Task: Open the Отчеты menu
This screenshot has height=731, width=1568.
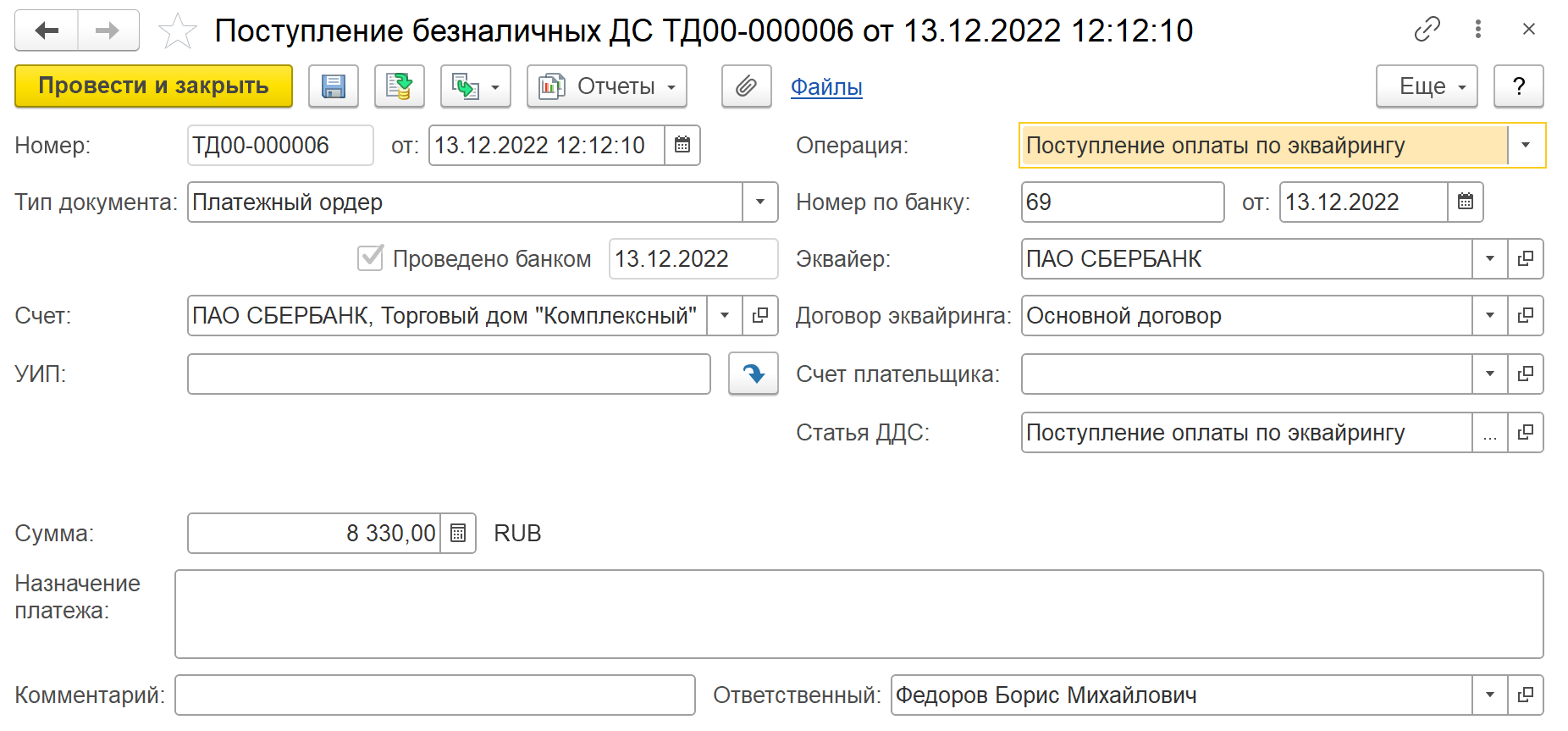Action: click(606, 86)
